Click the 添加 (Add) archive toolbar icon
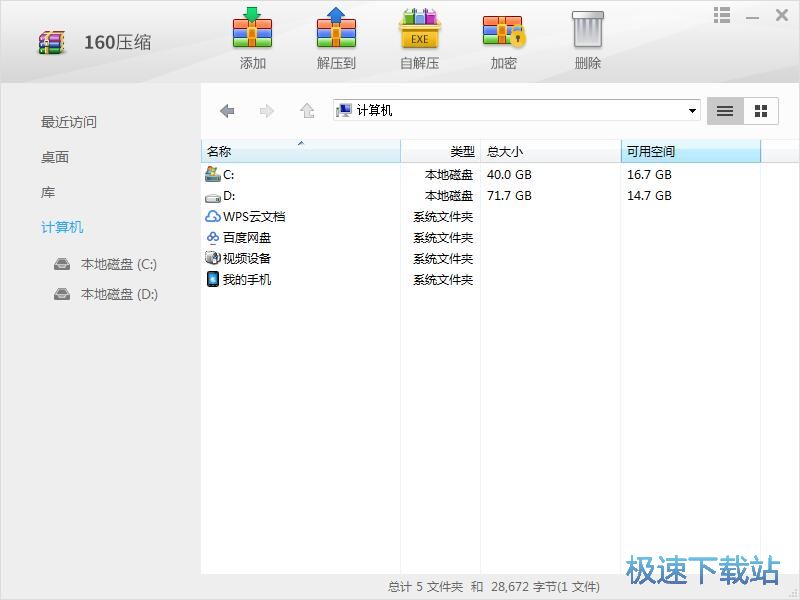This screenshot has height=600, width=800. click(253, 29)
